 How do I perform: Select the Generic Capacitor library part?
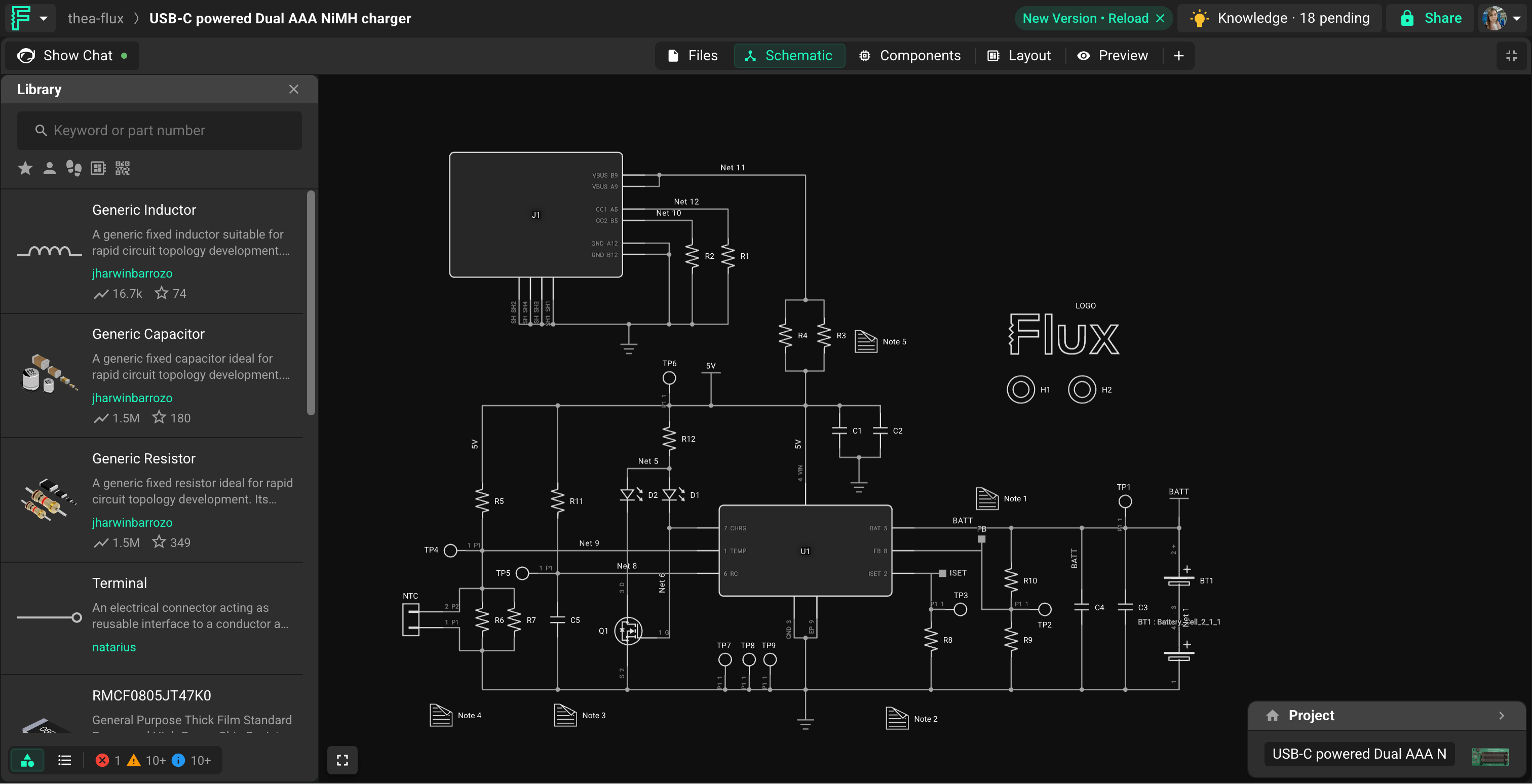click(x=152, y=376)
